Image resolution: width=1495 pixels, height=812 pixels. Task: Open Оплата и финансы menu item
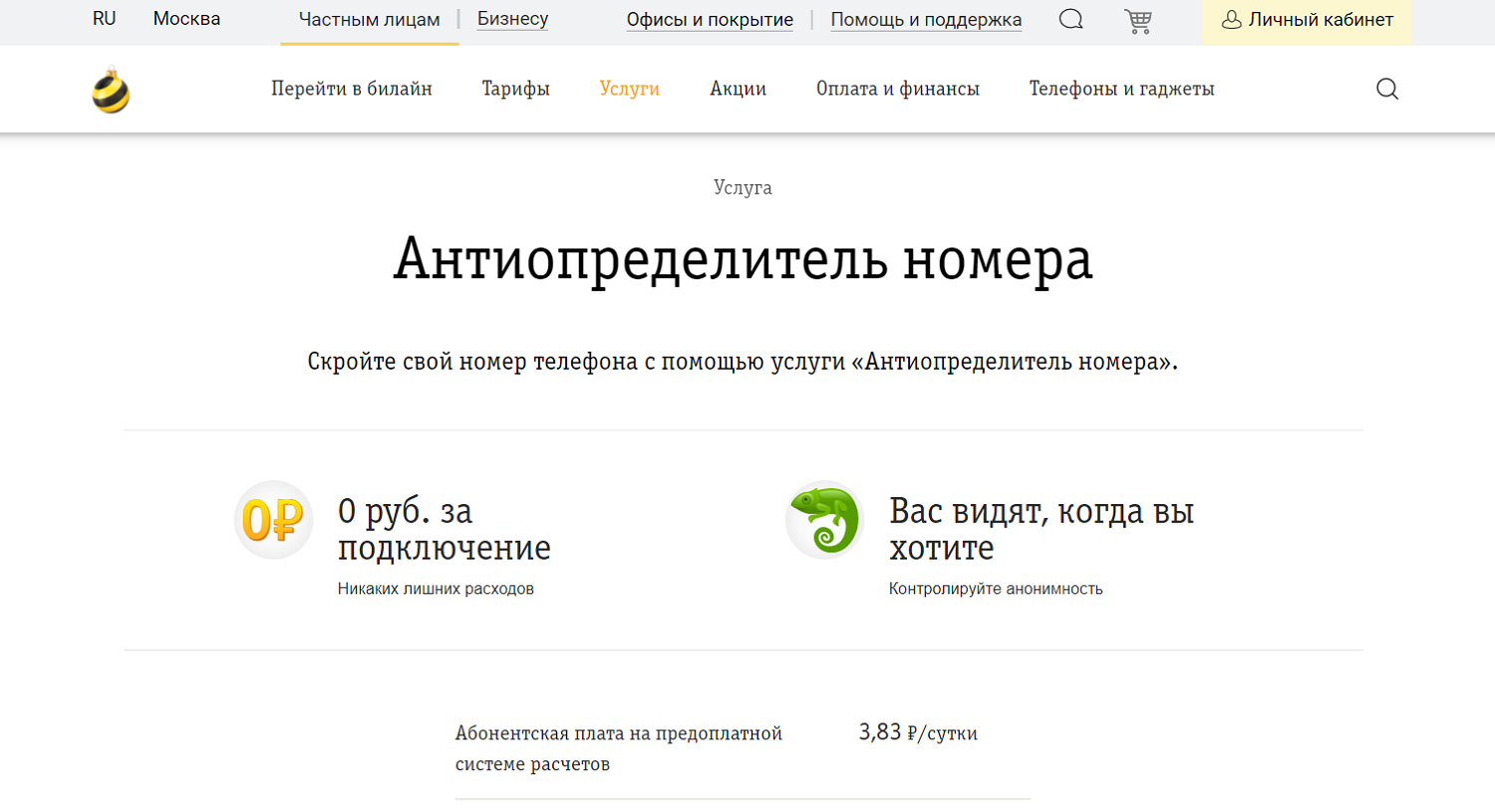[x=898, y=89]
